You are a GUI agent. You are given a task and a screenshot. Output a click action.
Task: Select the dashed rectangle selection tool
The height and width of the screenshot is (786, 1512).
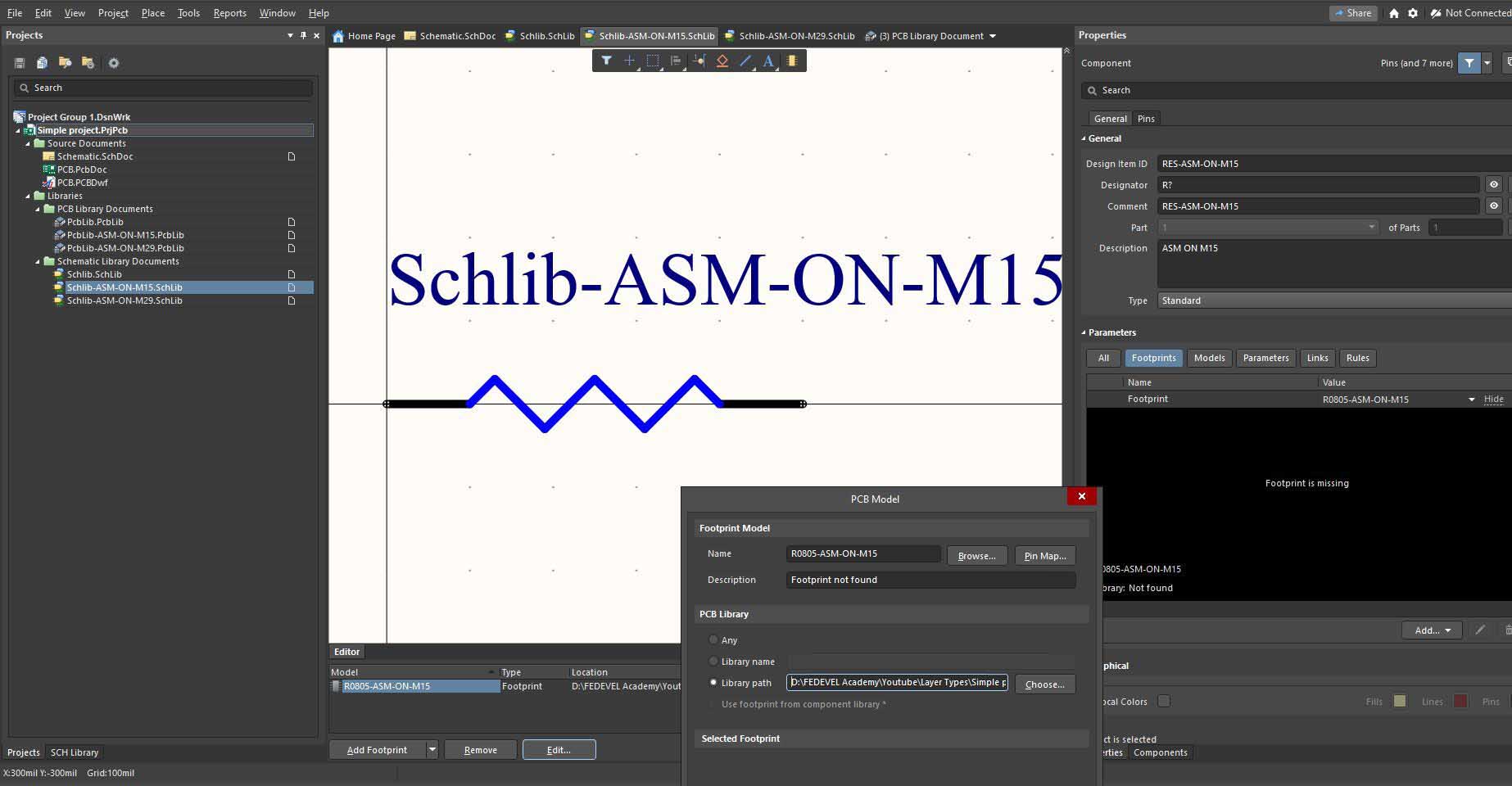(653, 61)
